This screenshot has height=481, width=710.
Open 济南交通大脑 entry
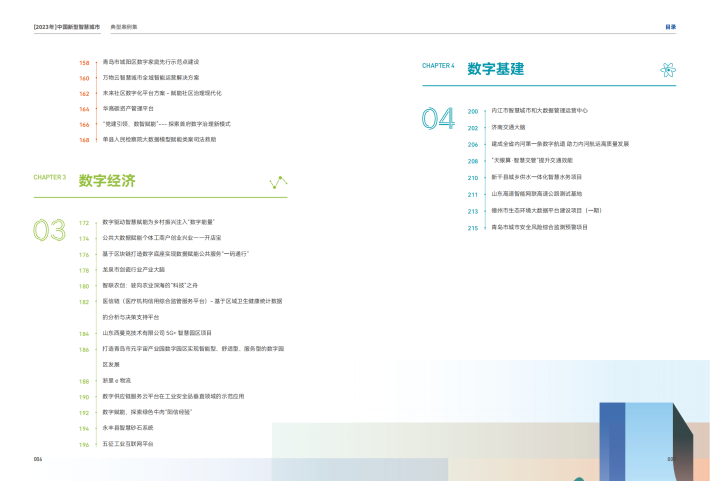pos(508,127)
